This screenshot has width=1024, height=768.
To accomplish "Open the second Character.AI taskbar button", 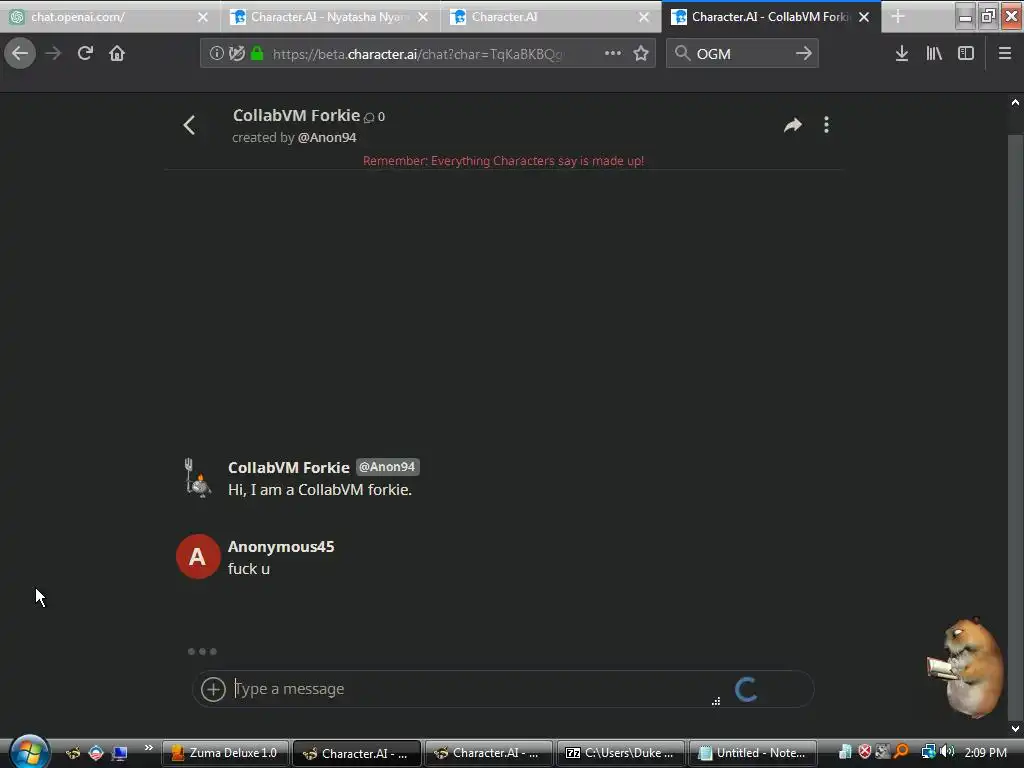I will (488, 753).
